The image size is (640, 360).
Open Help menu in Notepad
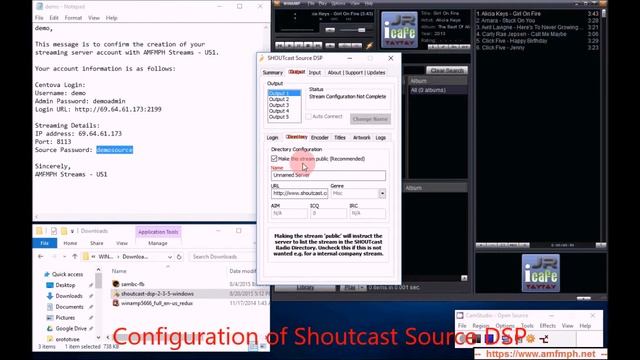coord(111,18)
